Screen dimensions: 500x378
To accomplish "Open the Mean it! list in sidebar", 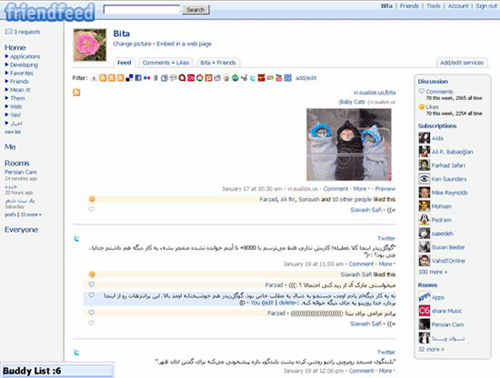I will tap(20, 90).
